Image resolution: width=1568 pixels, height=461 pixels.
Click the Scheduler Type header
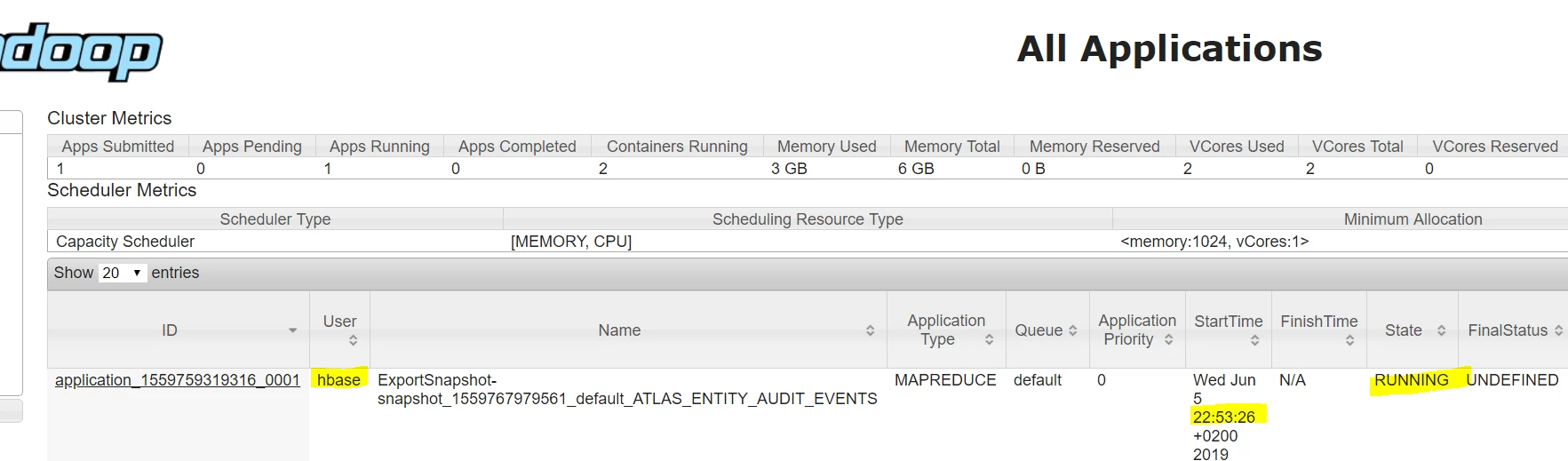tap(275, 219)
